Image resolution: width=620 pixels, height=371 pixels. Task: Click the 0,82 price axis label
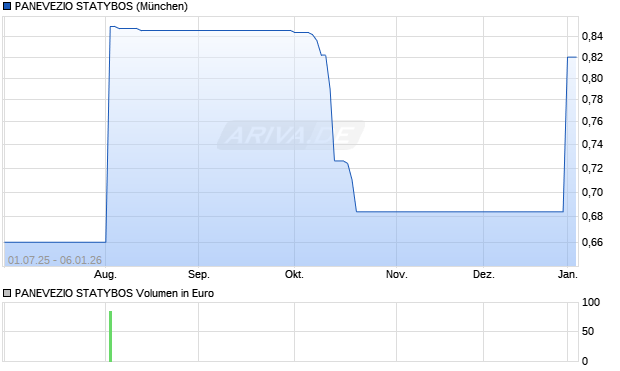592,57
